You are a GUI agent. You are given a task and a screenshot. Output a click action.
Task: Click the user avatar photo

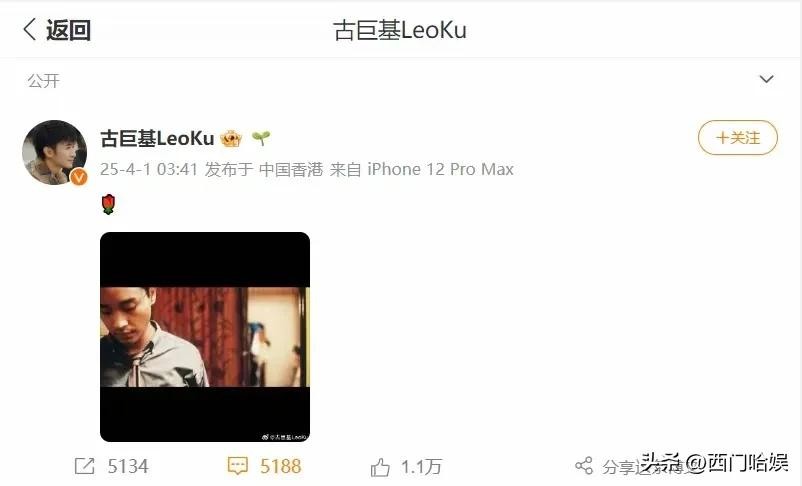(54, 152)
